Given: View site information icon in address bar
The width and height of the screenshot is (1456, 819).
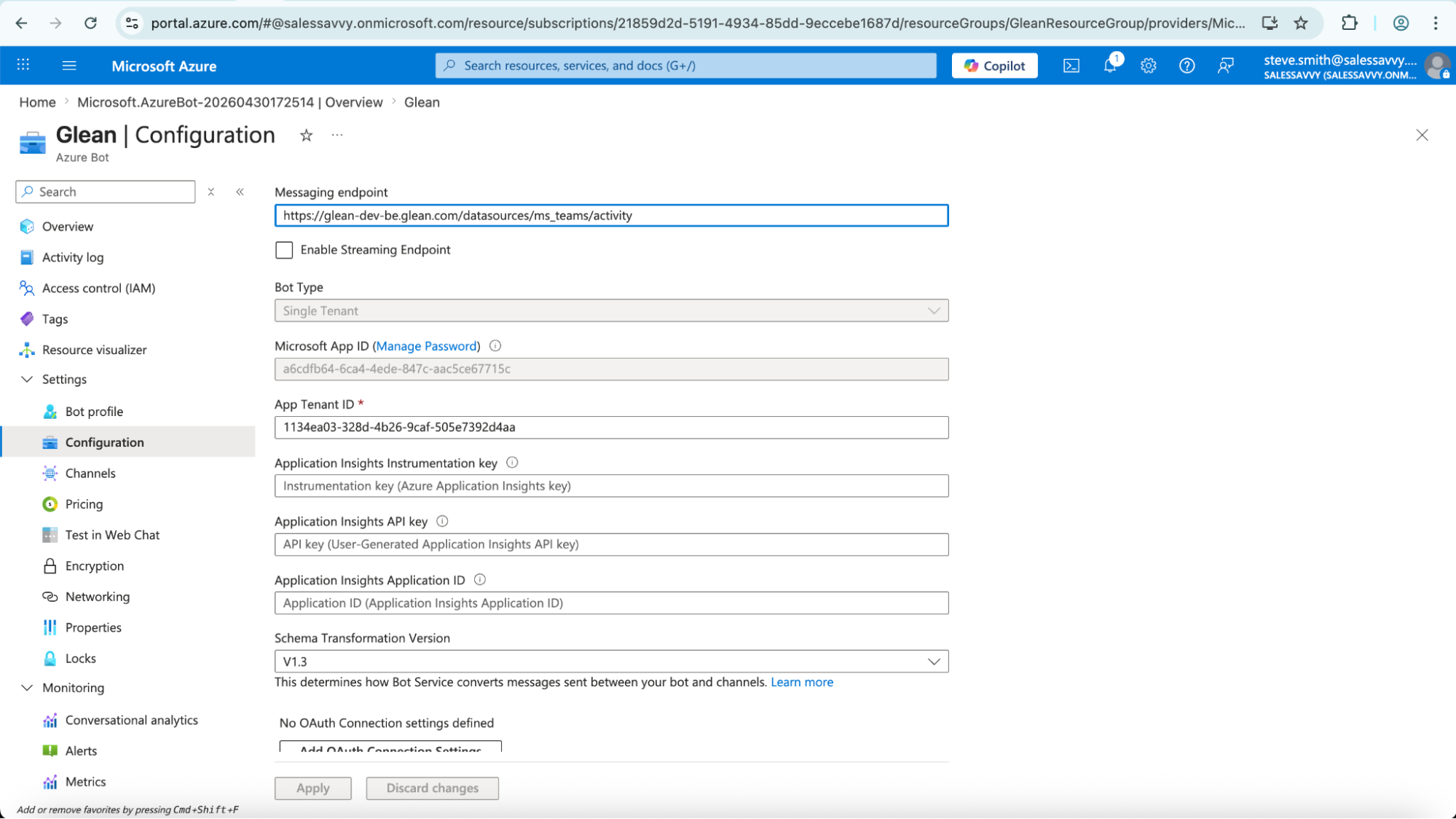Looking at the screenshot, I should coord(132,23).
